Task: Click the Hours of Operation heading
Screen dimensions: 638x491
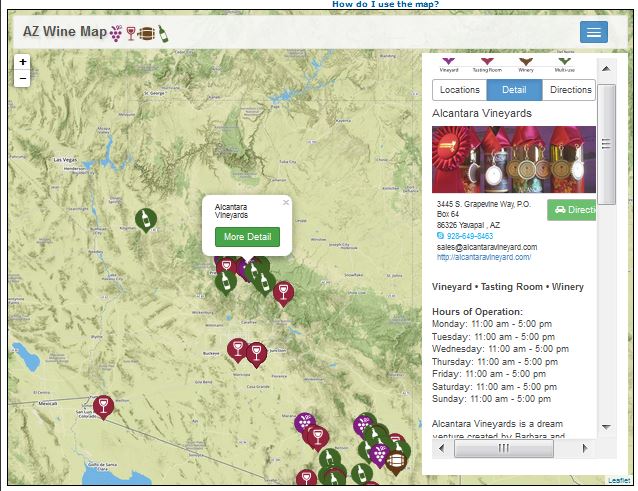Action: tap(477, 312)
